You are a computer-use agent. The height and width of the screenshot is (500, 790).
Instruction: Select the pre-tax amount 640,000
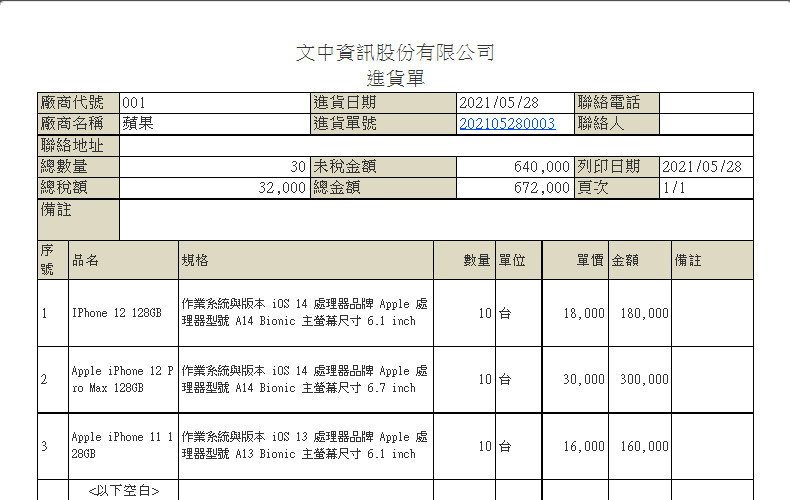[543, 167]
